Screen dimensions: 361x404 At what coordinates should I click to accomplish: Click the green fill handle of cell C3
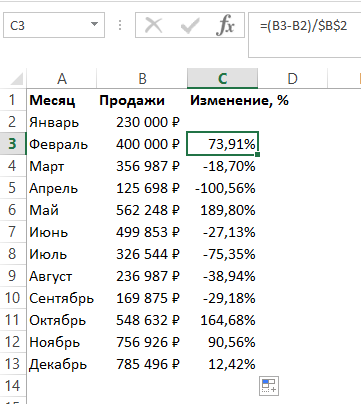tap(257, 154)
